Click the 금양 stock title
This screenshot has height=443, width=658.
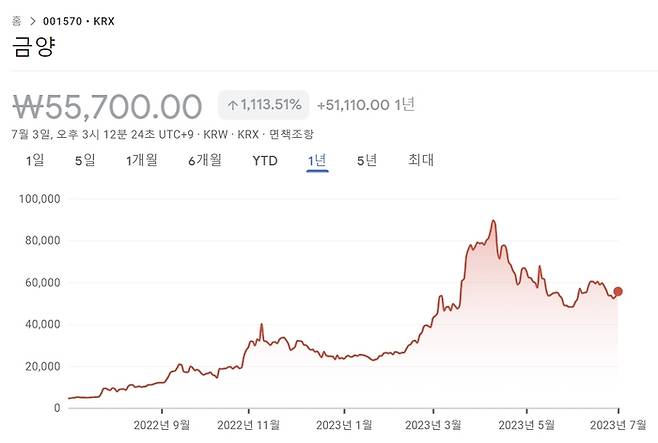point(34,46)
